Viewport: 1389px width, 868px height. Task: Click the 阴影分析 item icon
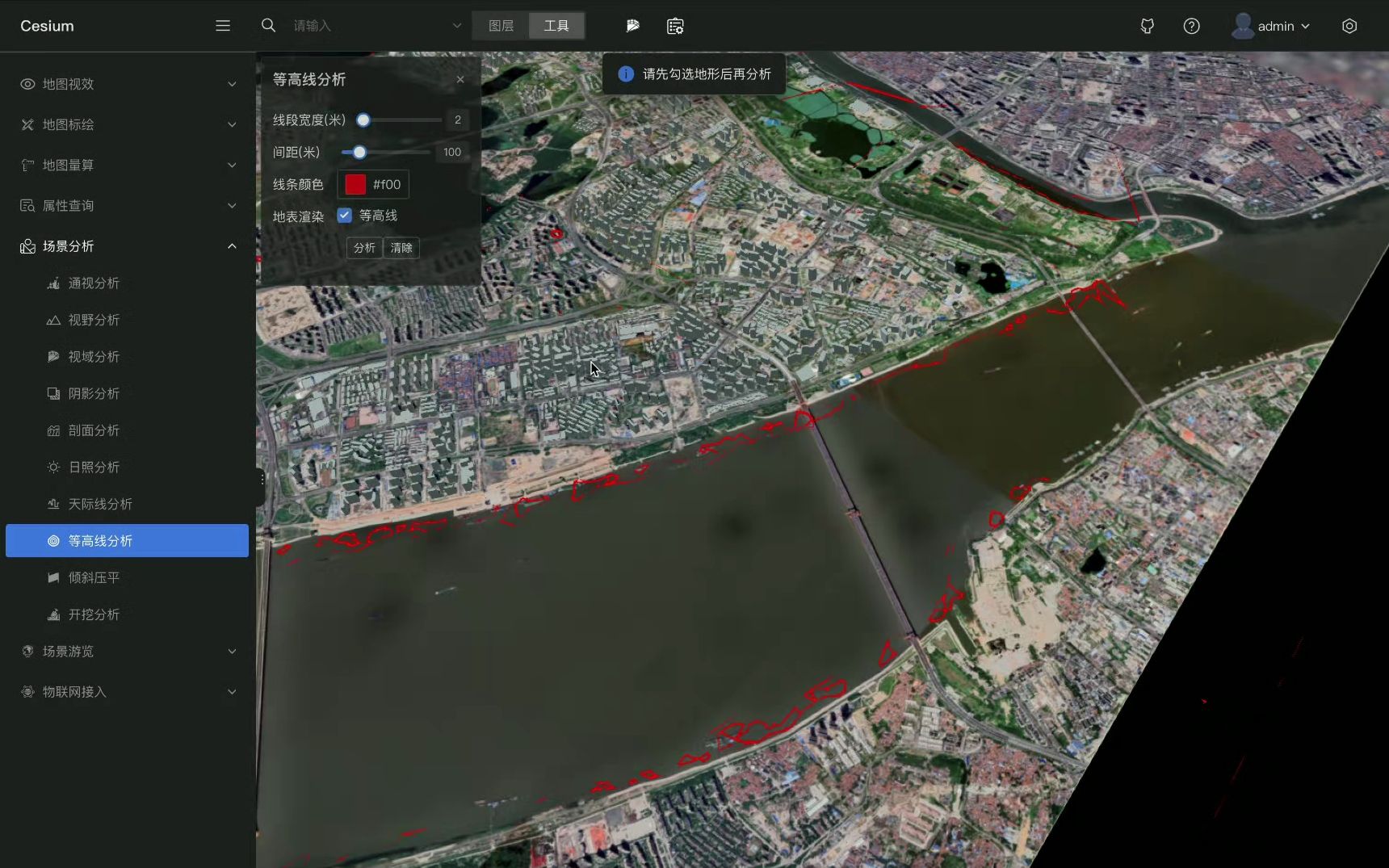(x=53, y=393)
